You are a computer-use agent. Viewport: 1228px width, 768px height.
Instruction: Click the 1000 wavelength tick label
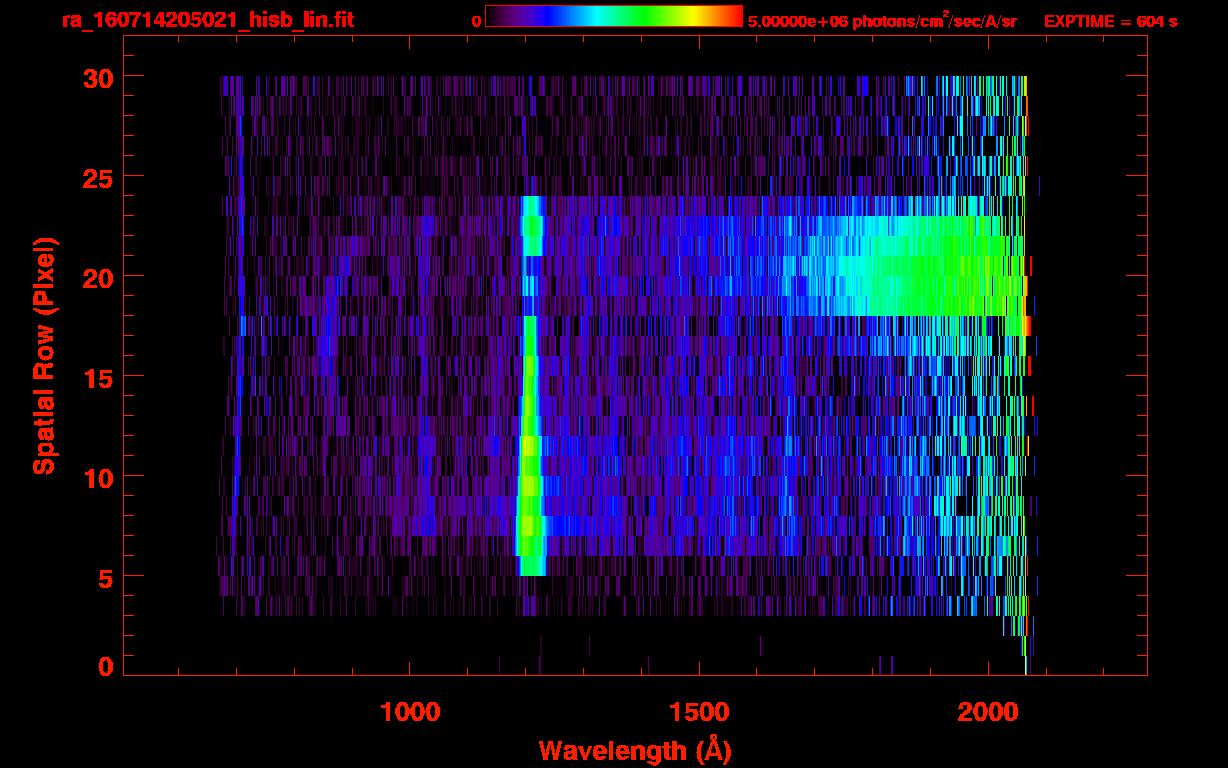tap(410, 712)
